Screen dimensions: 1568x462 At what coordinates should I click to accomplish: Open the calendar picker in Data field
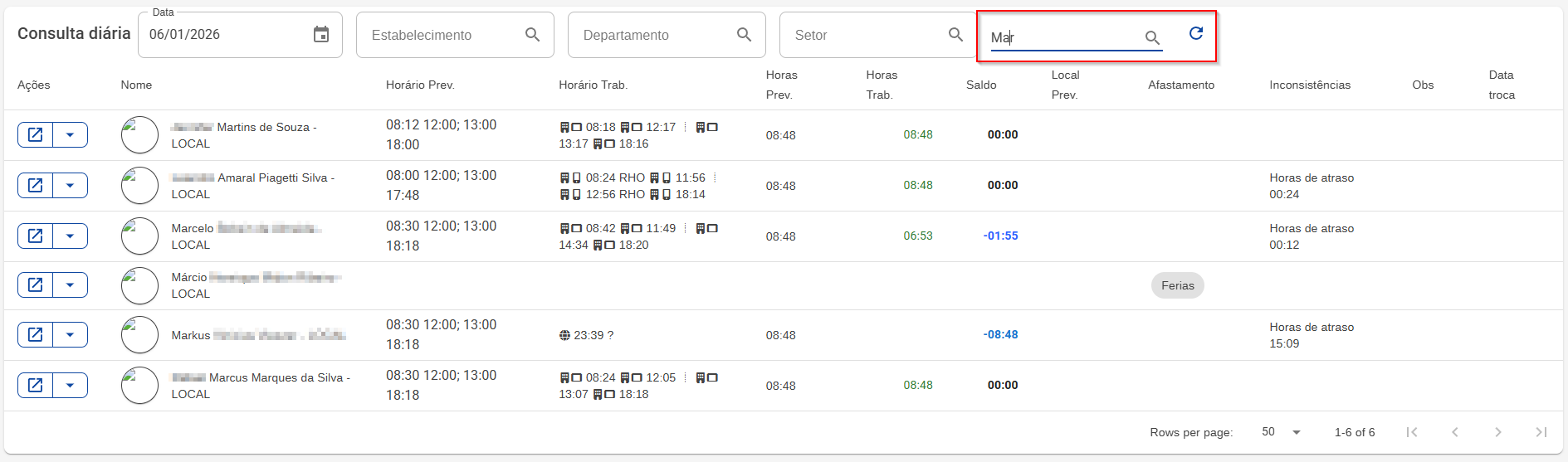(321, 35)
